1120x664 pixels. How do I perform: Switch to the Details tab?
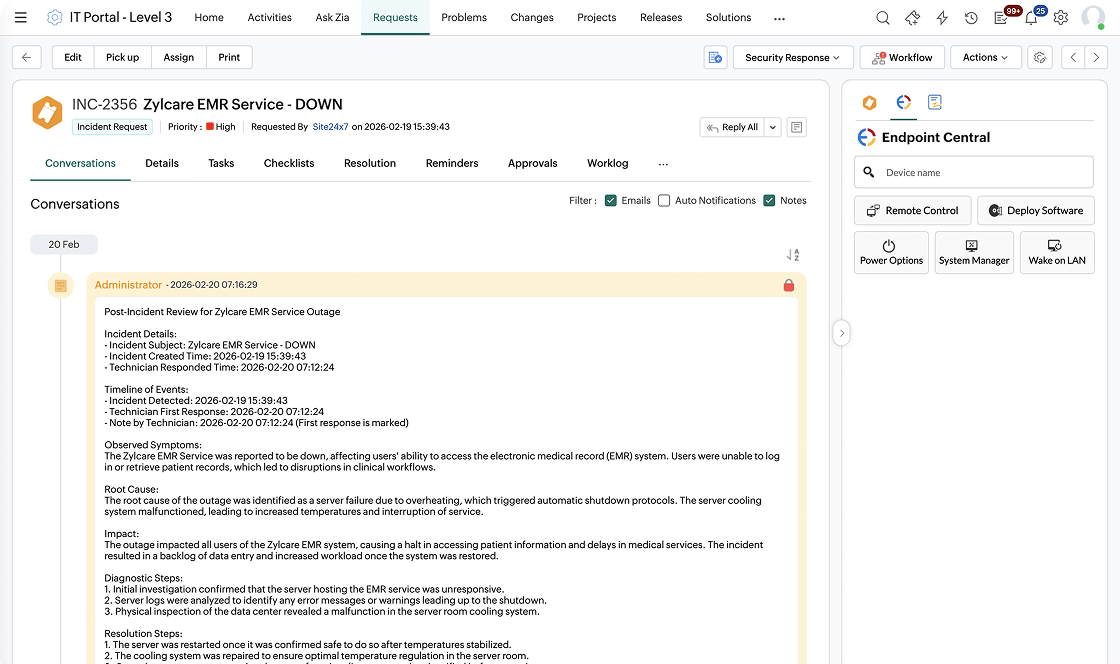[162, 164]
